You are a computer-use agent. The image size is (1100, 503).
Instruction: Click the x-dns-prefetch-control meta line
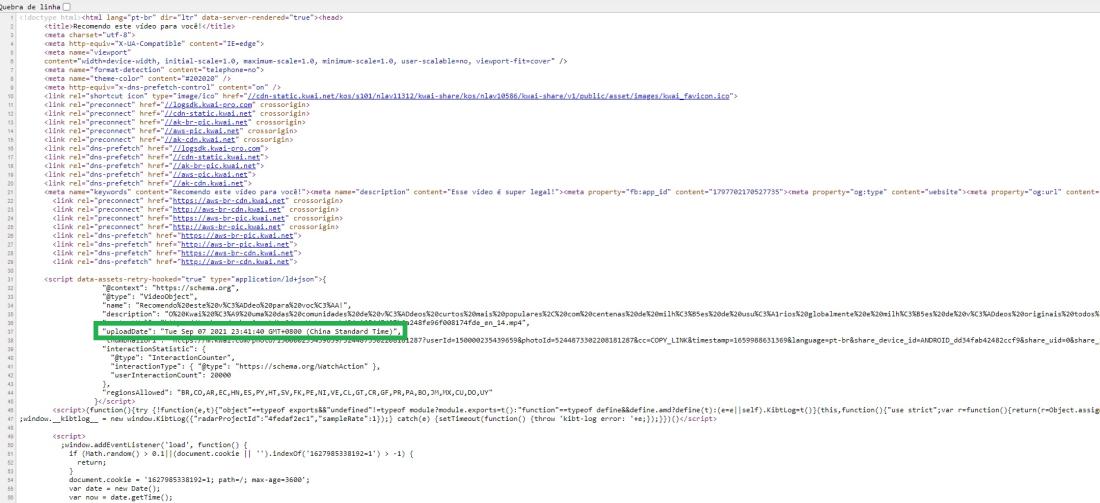(x=162, y=87)
